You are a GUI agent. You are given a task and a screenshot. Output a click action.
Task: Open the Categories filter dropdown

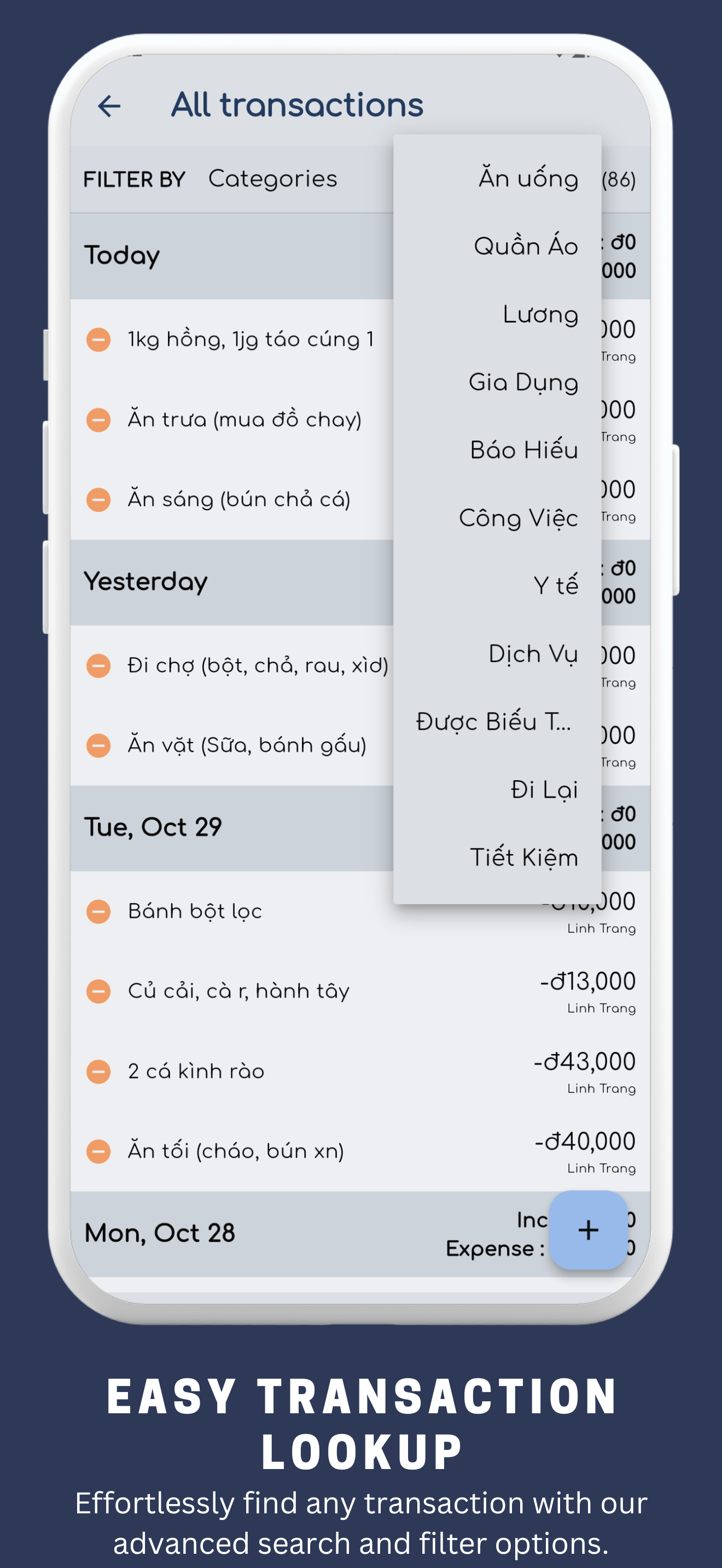(272, 179)
